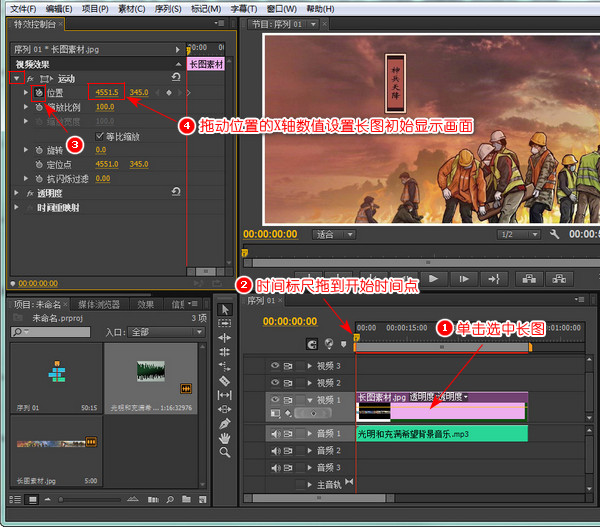Click the Lift button in program monitor
600x527 pixels.
529,279
